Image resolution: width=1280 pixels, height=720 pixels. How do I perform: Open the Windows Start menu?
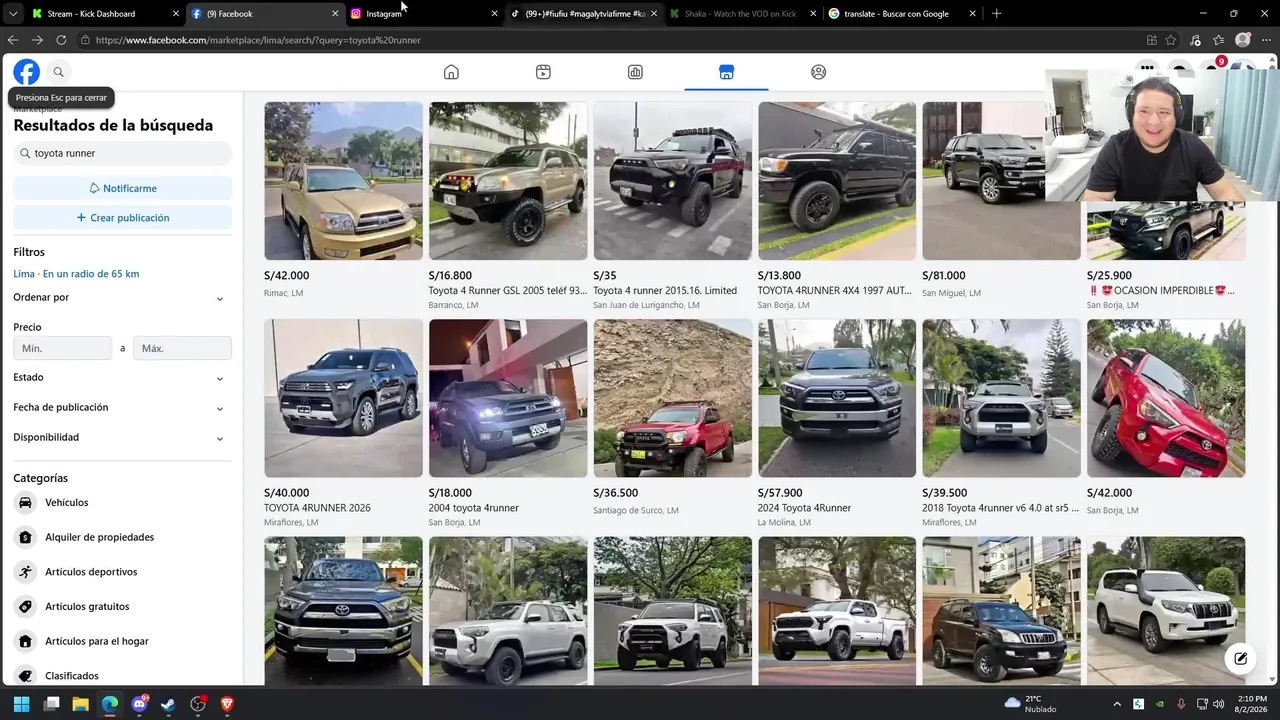click(21, 704)
